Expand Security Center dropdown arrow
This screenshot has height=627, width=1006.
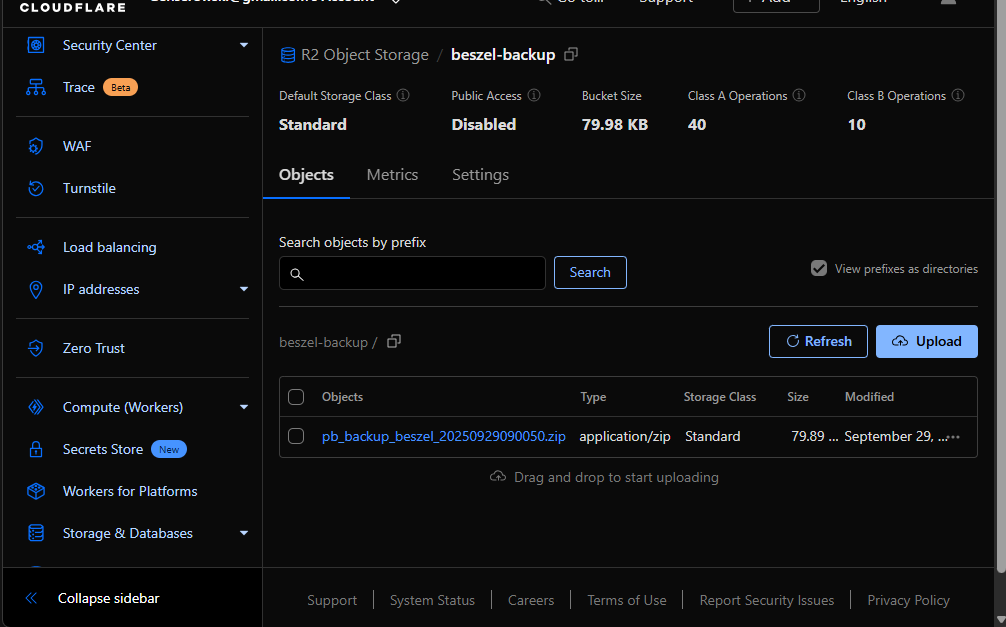[244, 46]
